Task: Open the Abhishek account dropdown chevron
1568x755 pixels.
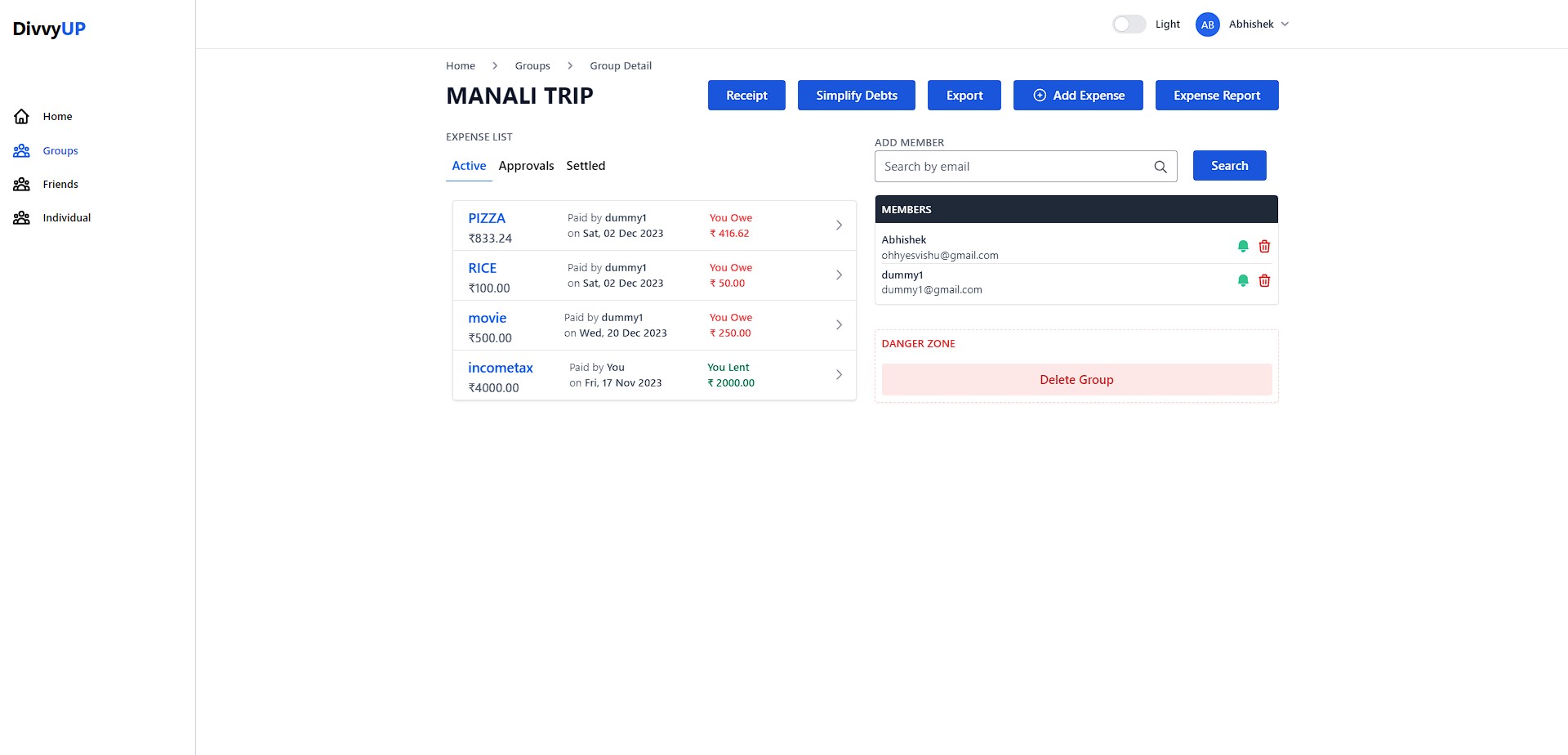Action: 1285,25
